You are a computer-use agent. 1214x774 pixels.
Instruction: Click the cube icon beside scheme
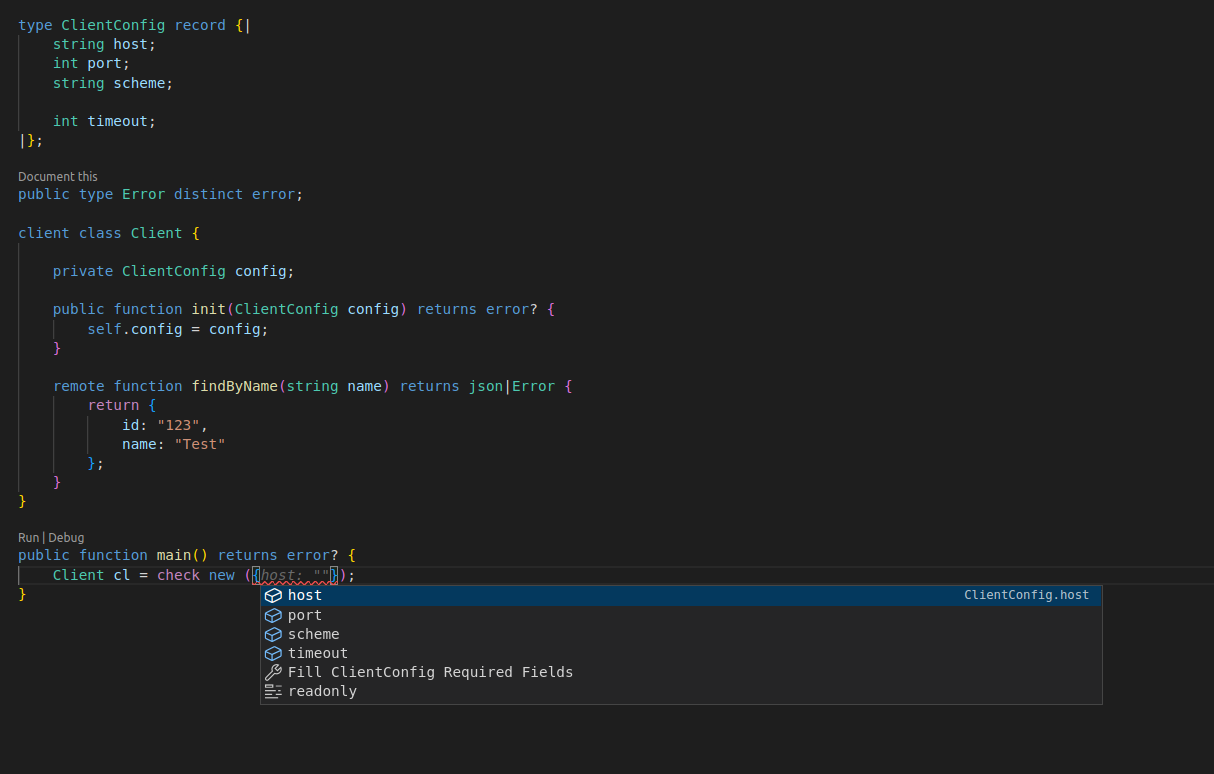tap(273, 634)
